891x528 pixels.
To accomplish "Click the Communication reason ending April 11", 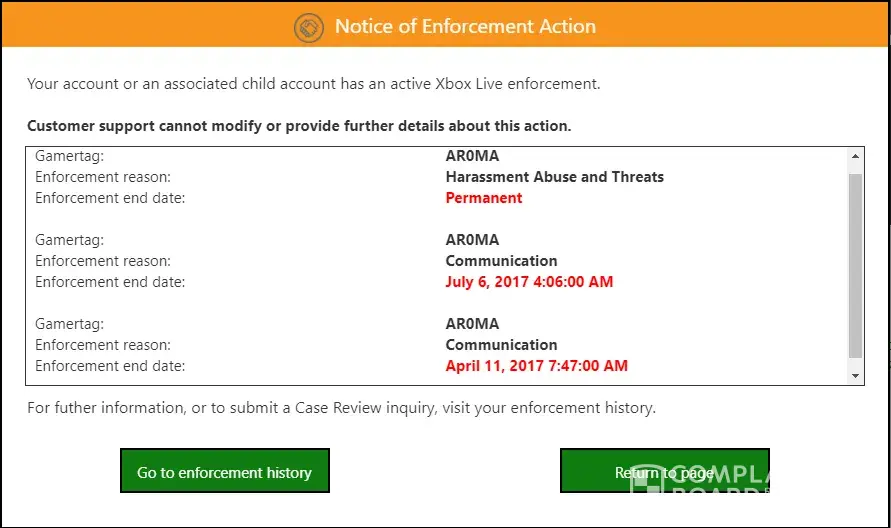I will tap(501, 345).
